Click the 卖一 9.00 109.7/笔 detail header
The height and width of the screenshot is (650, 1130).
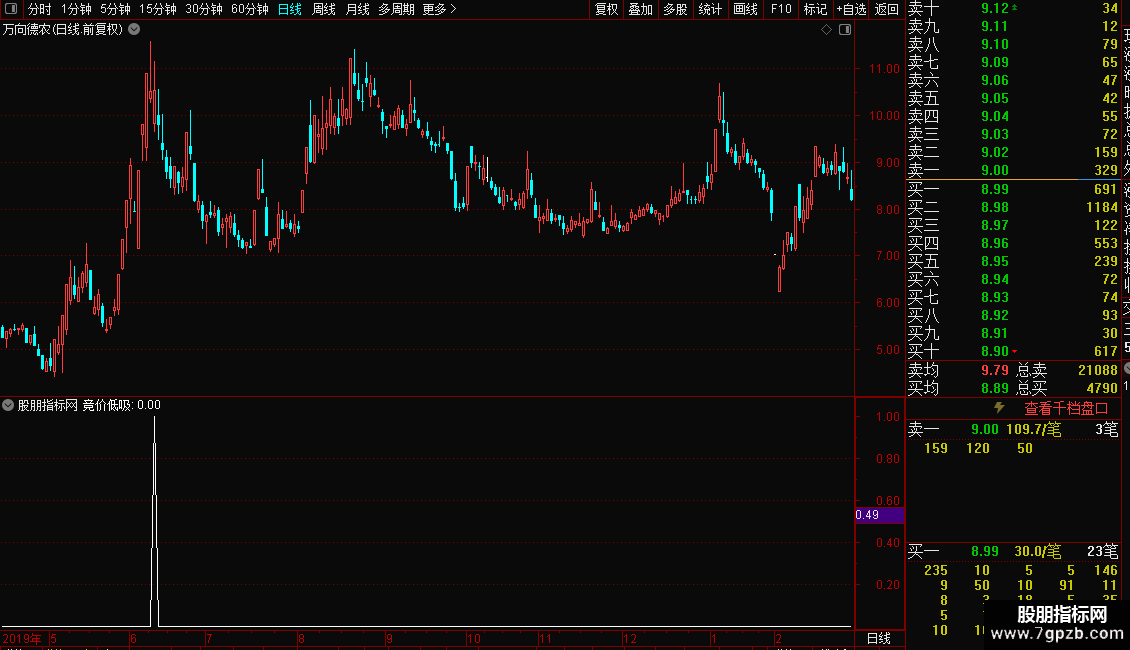(1013, 429)
